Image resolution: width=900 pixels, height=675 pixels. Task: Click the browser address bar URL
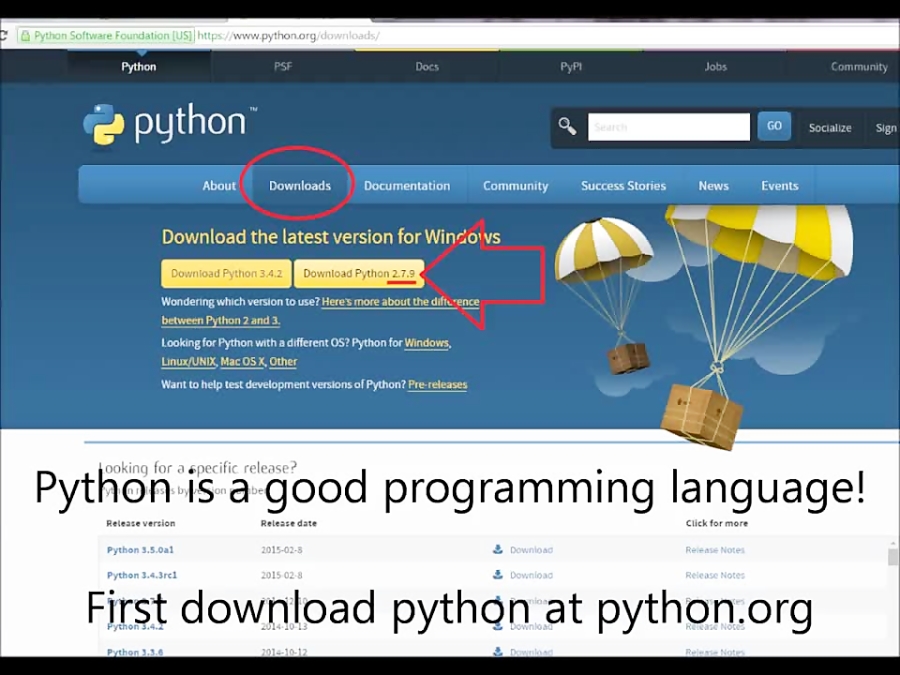point(288,36)
